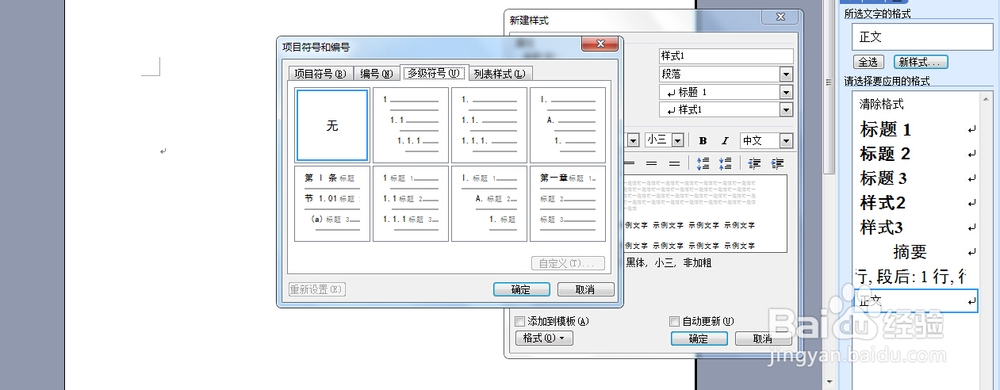Select the 无 numbering thumbnail
The height and width of the screenshot is (390, 1000).
(332, 125)
